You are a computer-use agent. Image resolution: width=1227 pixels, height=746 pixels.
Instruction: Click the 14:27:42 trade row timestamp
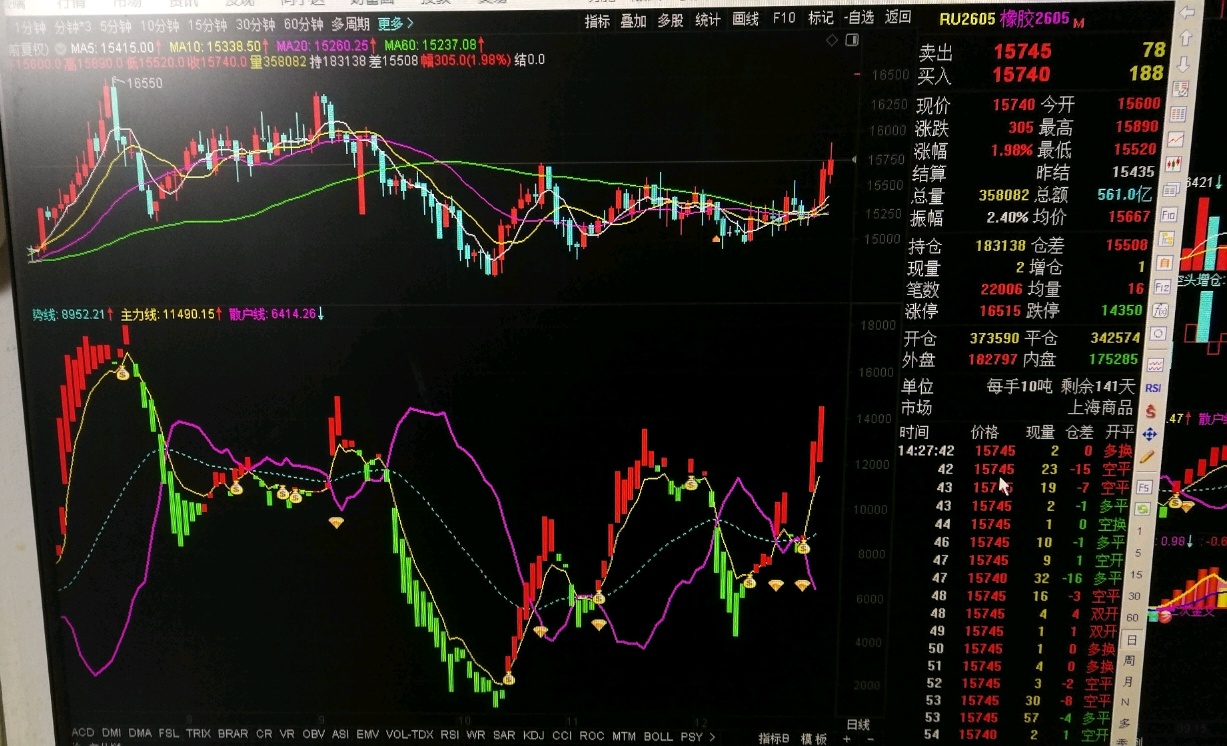926,451
